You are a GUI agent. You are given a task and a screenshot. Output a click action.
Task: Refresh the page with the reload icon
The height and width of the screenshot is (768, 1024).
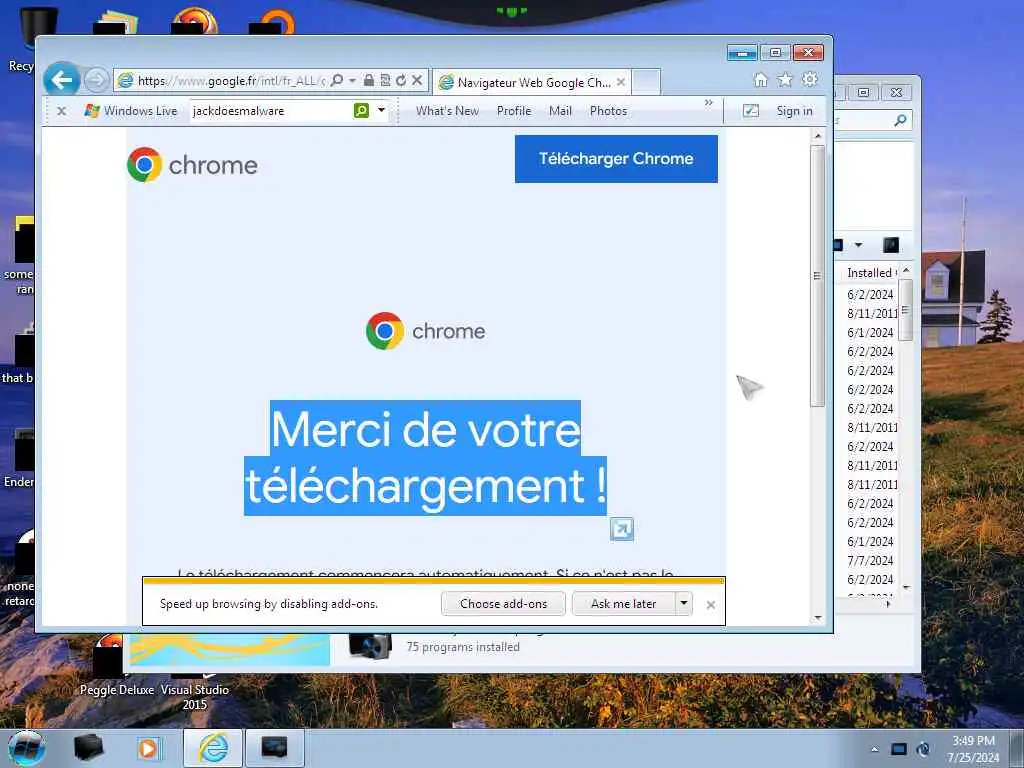[401, 80]
